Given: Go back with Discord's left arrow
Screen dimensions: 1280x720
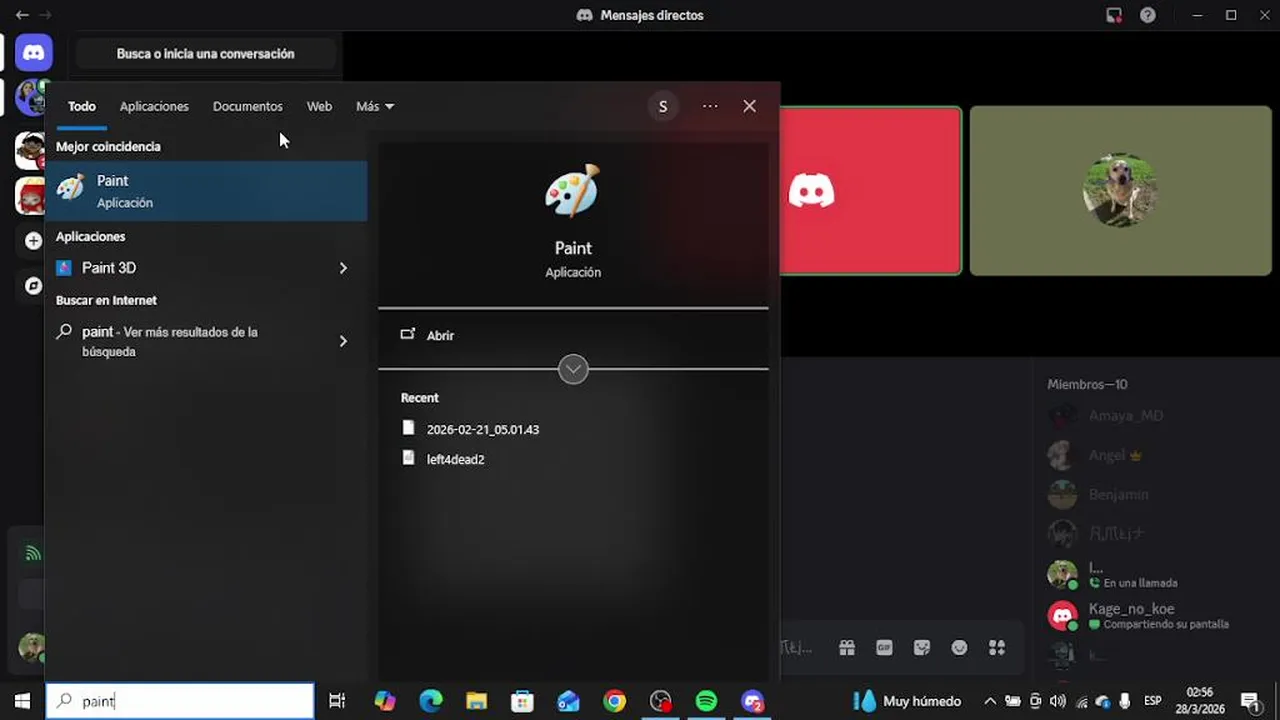Looking at the screenshot, I should click(21, 15).
